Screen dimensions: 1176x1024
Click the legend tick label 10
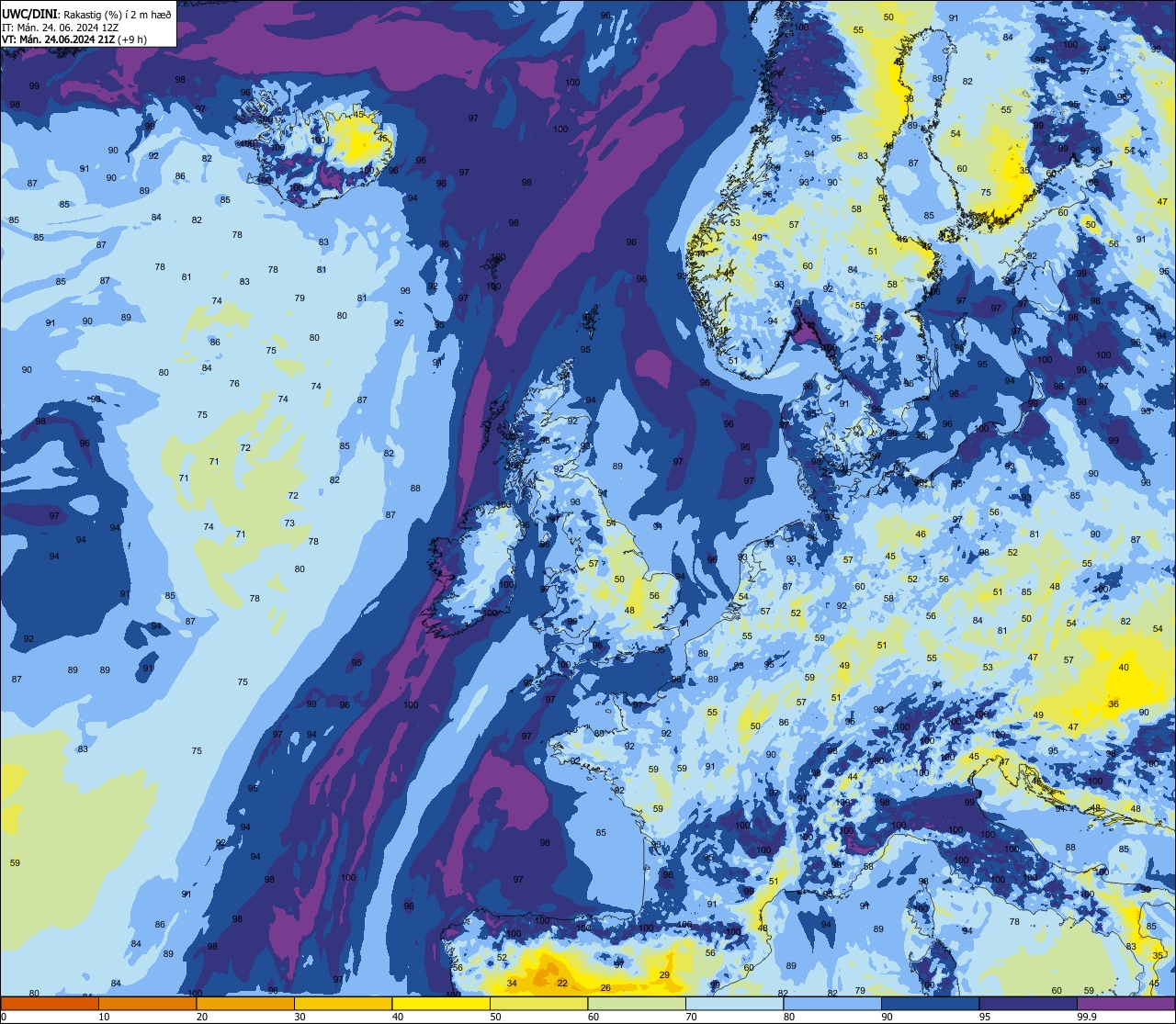tap(104, 1017)
